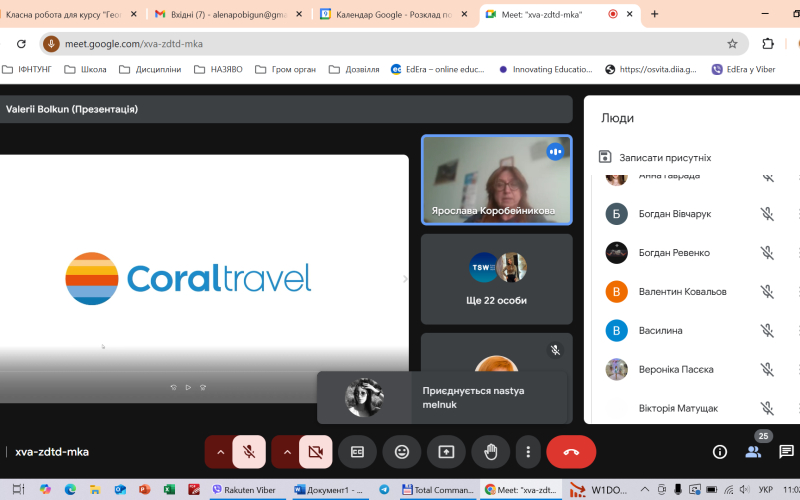Toggle camera off button in Meet
800x500 pixels.
[316, 452]
